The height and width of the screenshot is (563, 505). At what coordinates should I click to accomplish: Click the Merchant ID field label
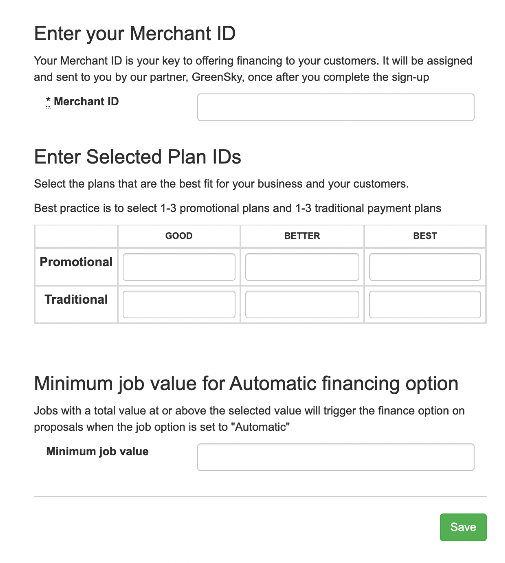coord(86,101)
